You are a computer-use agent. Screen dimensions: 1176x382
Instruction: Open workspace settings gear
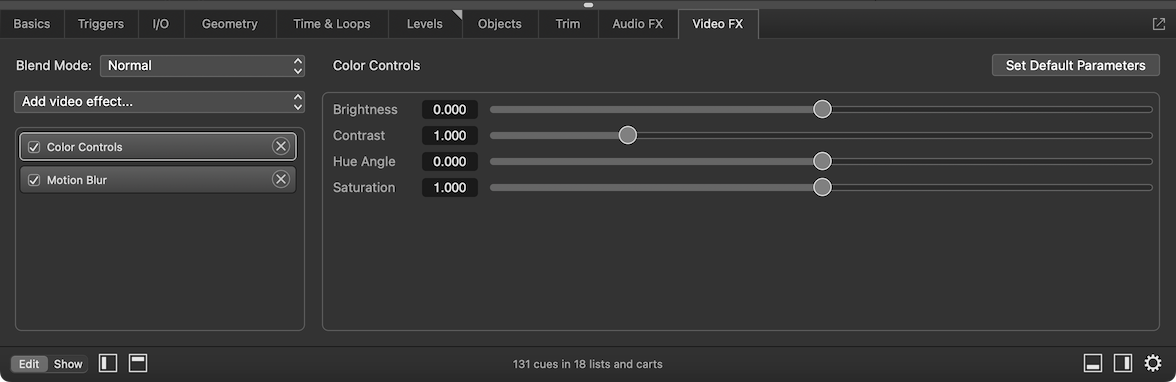click(x=1153, y=363)
